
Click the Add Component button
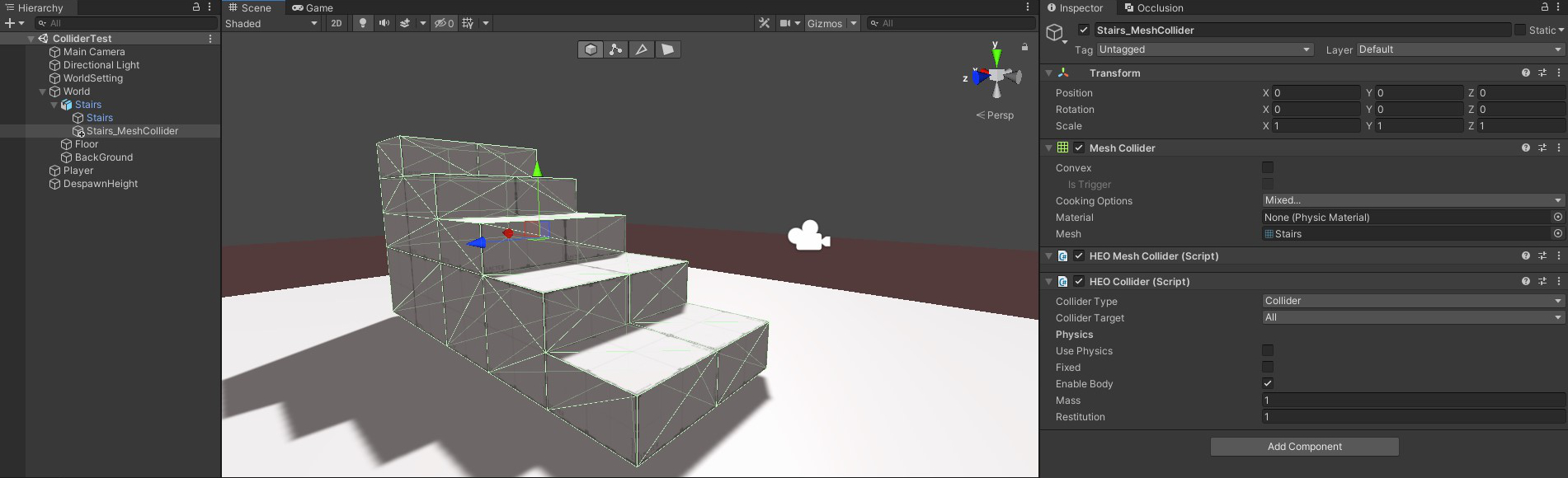click(1305, 447)
